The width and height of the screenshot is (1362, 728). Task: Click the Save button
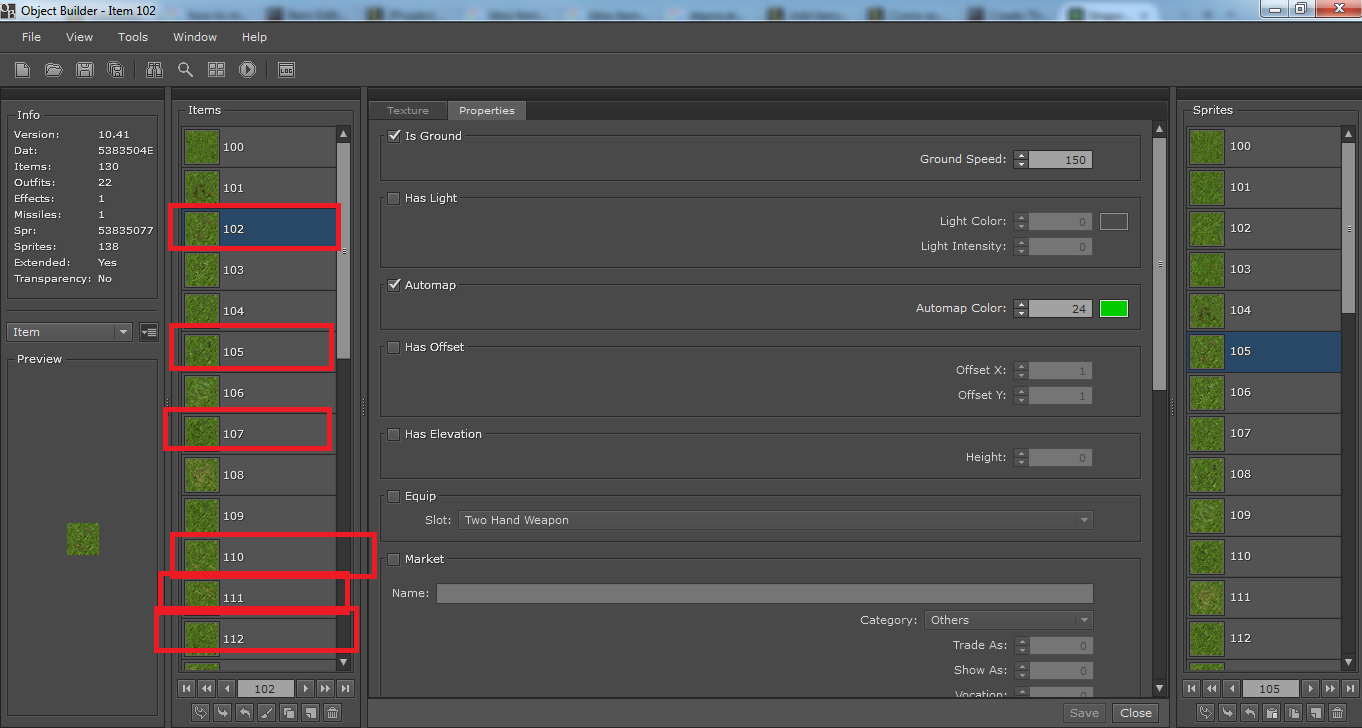click(x=1084, y=713)
